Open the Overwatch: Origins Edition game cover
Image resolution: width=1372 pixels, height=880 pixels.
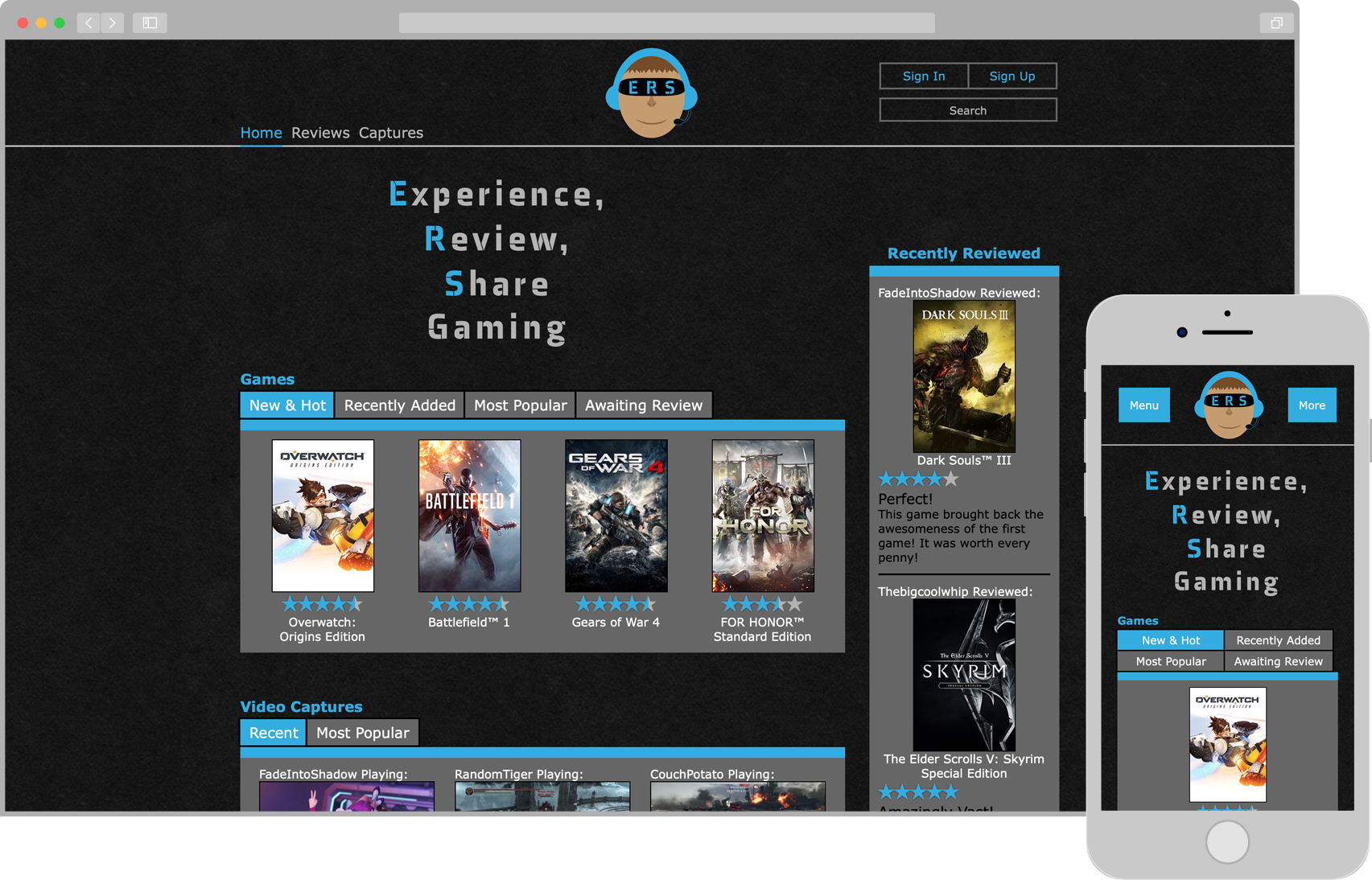[x=323, y=516]
